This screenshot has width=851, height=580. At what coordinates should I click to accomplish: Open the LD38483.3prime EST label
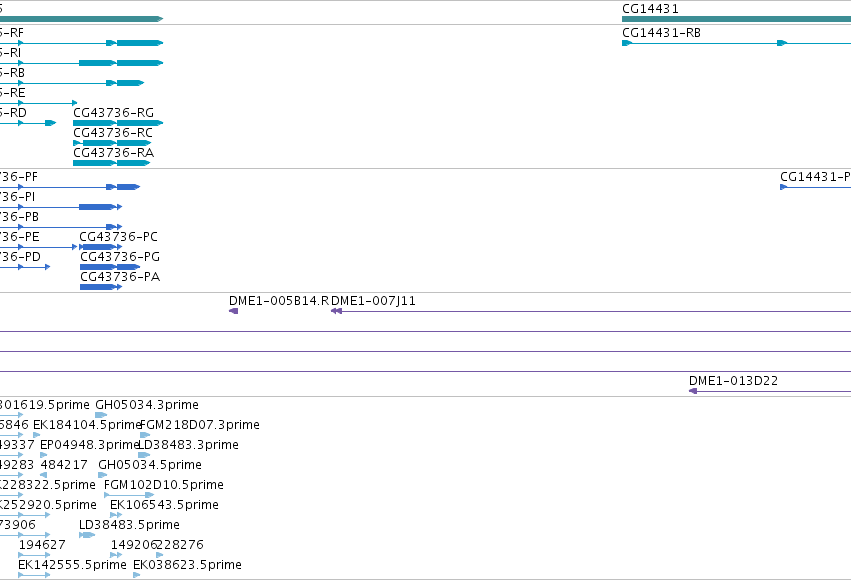[x=188, y=445]
